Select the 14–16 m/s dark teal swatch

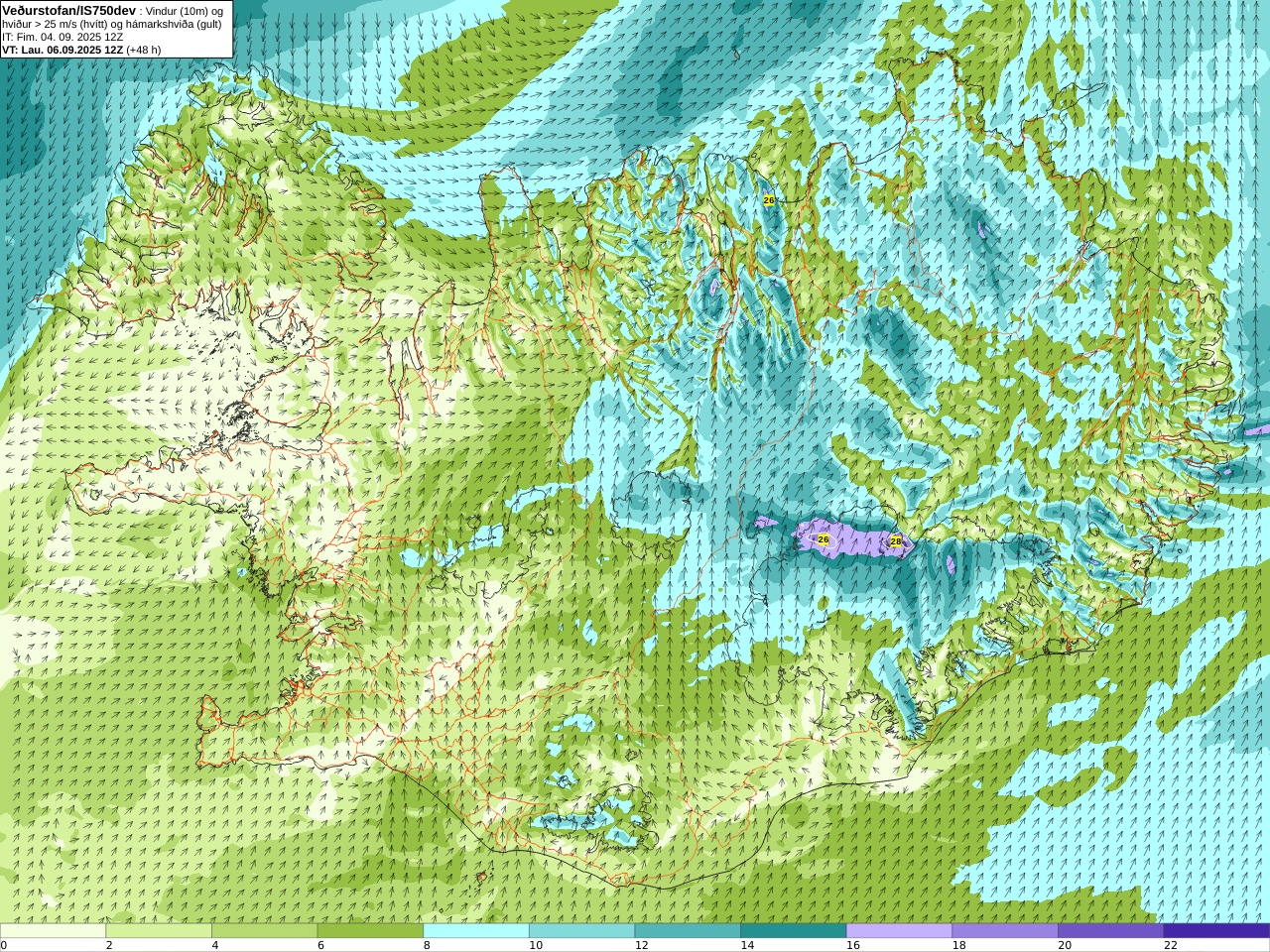794,931
